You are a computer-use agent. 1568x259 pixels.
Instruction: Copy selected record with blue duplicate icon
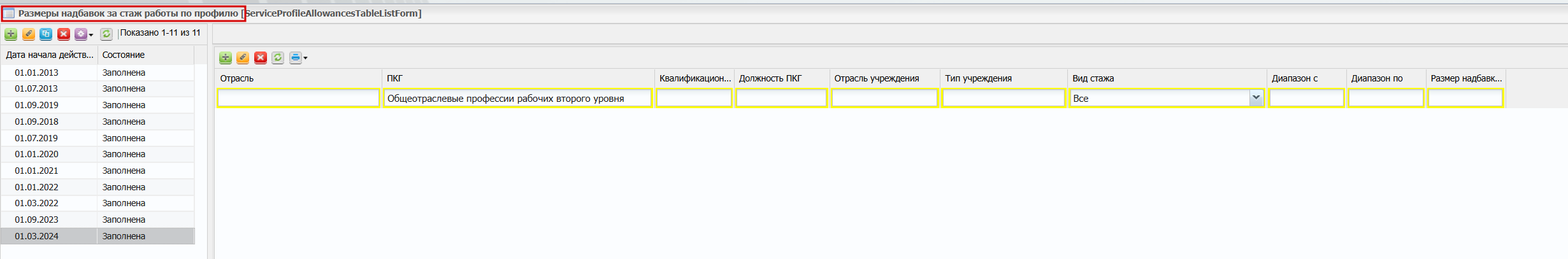[46, 34]
